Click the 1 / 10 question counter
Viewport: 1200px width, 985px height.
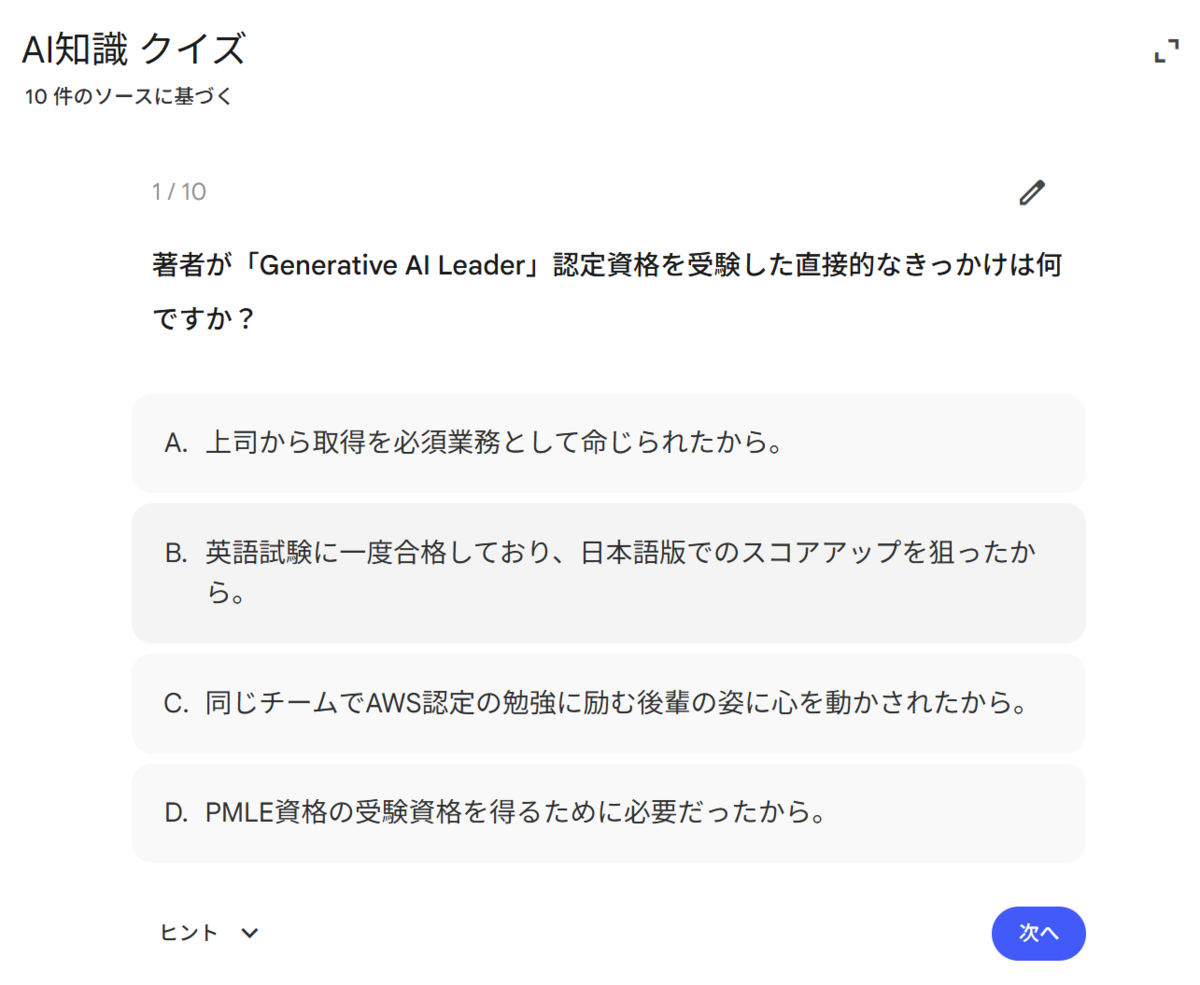tap(179, 192)
